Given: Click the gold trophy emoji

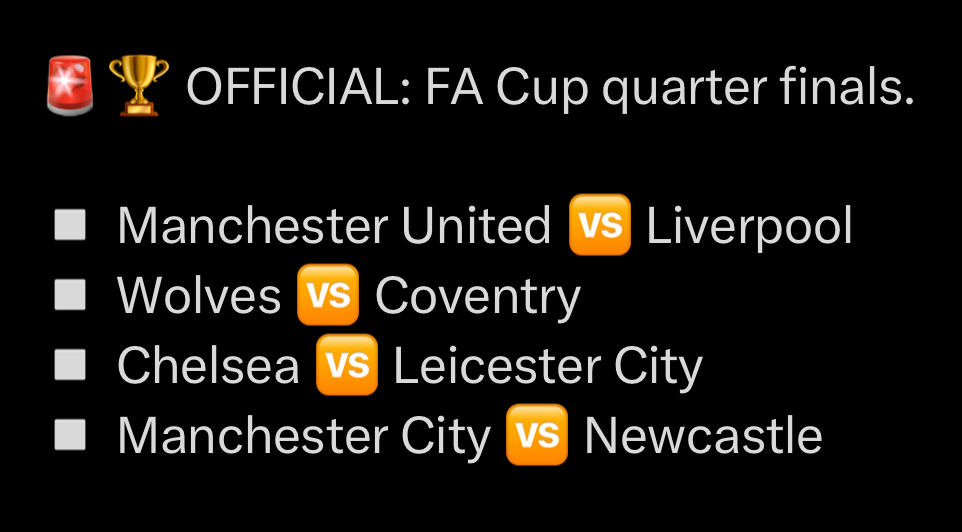Looking at the screenshot, I should [137, 87].
